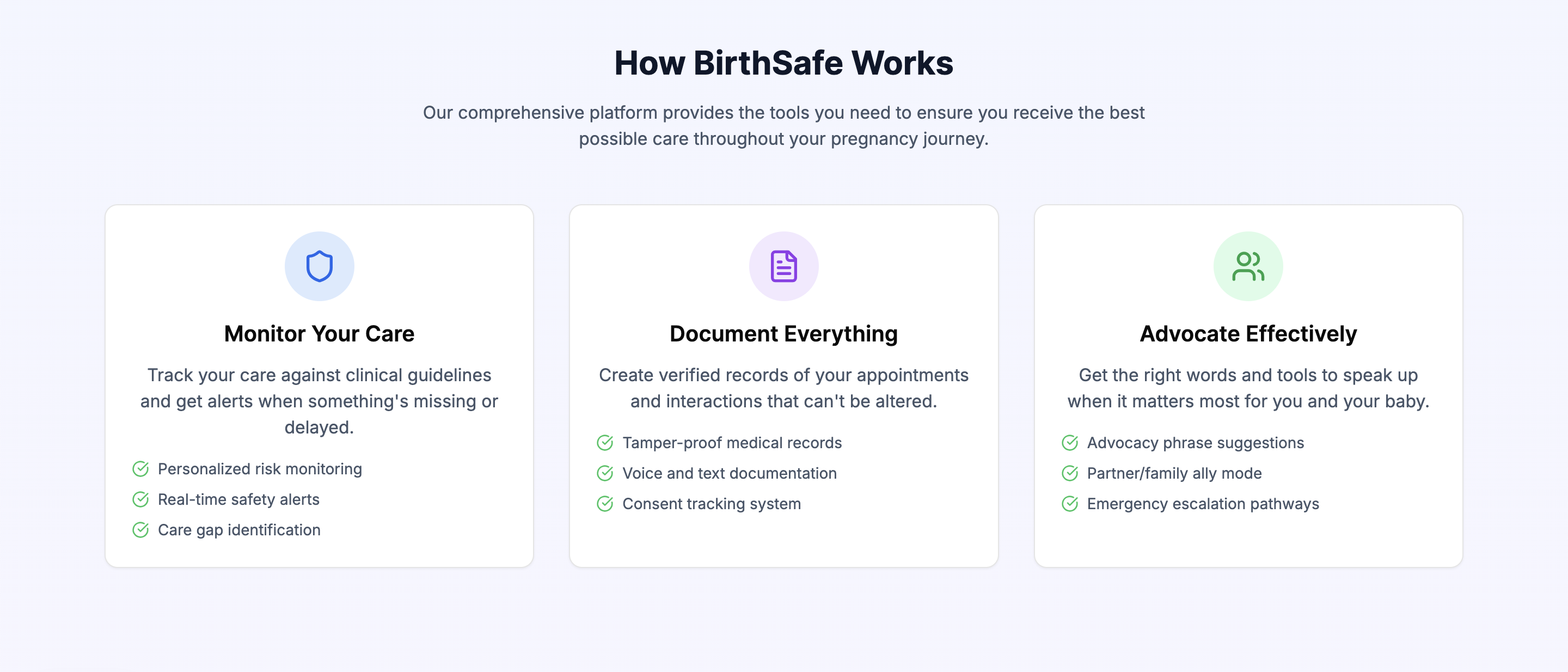Click checkmark beside Real-time safety alerts
The width and height of the screenshot is (1568, 672).
pyautogui.click(x=140, y=499)
